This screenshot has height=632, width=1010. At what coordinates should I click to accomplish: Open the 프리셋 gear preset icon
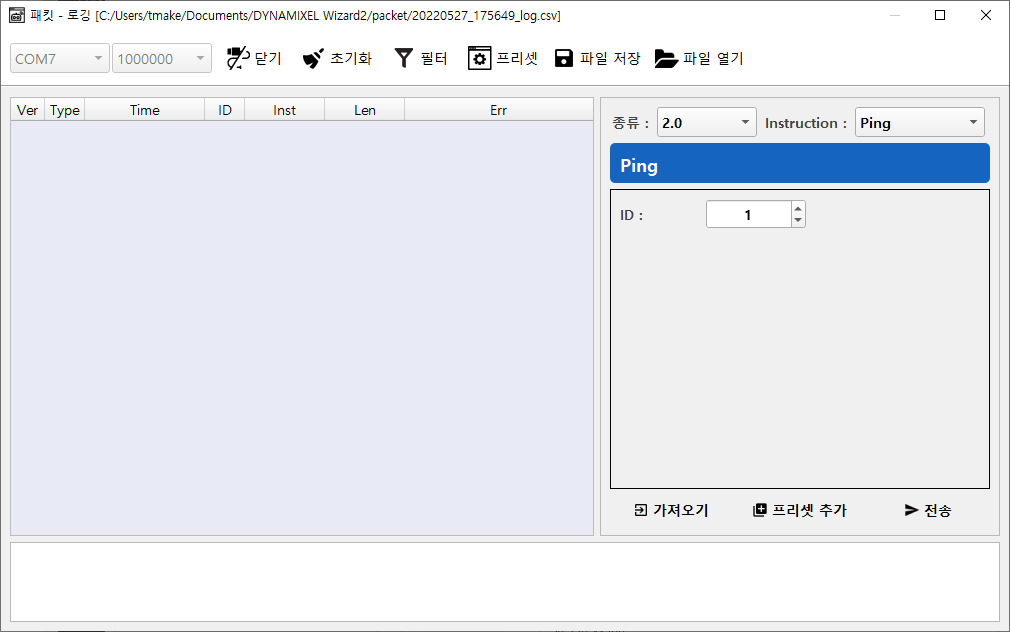pyautogui.click(x=480, y=58)
